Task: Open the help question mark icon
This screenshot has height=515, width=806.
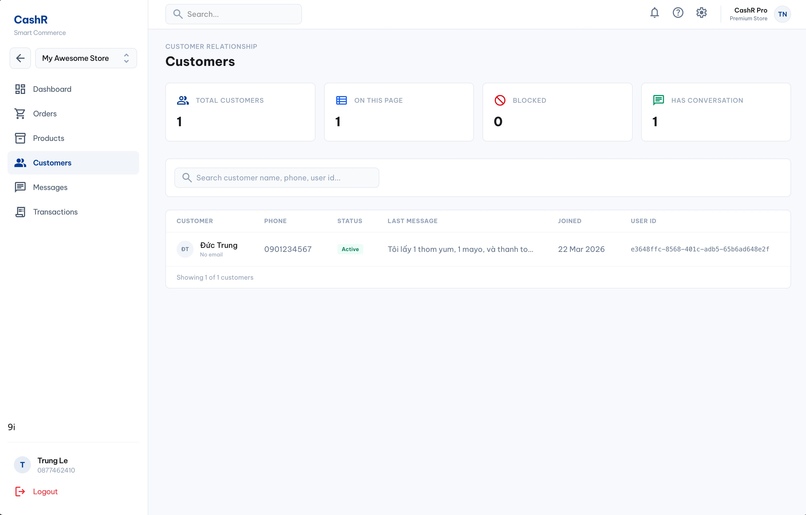Action: (x=678, y=13)
